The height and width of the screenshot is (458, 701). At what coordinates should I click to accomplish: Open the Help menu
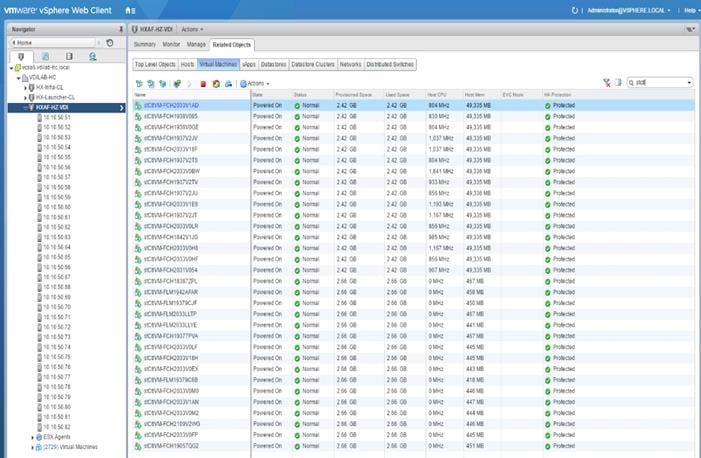[691, 10]
